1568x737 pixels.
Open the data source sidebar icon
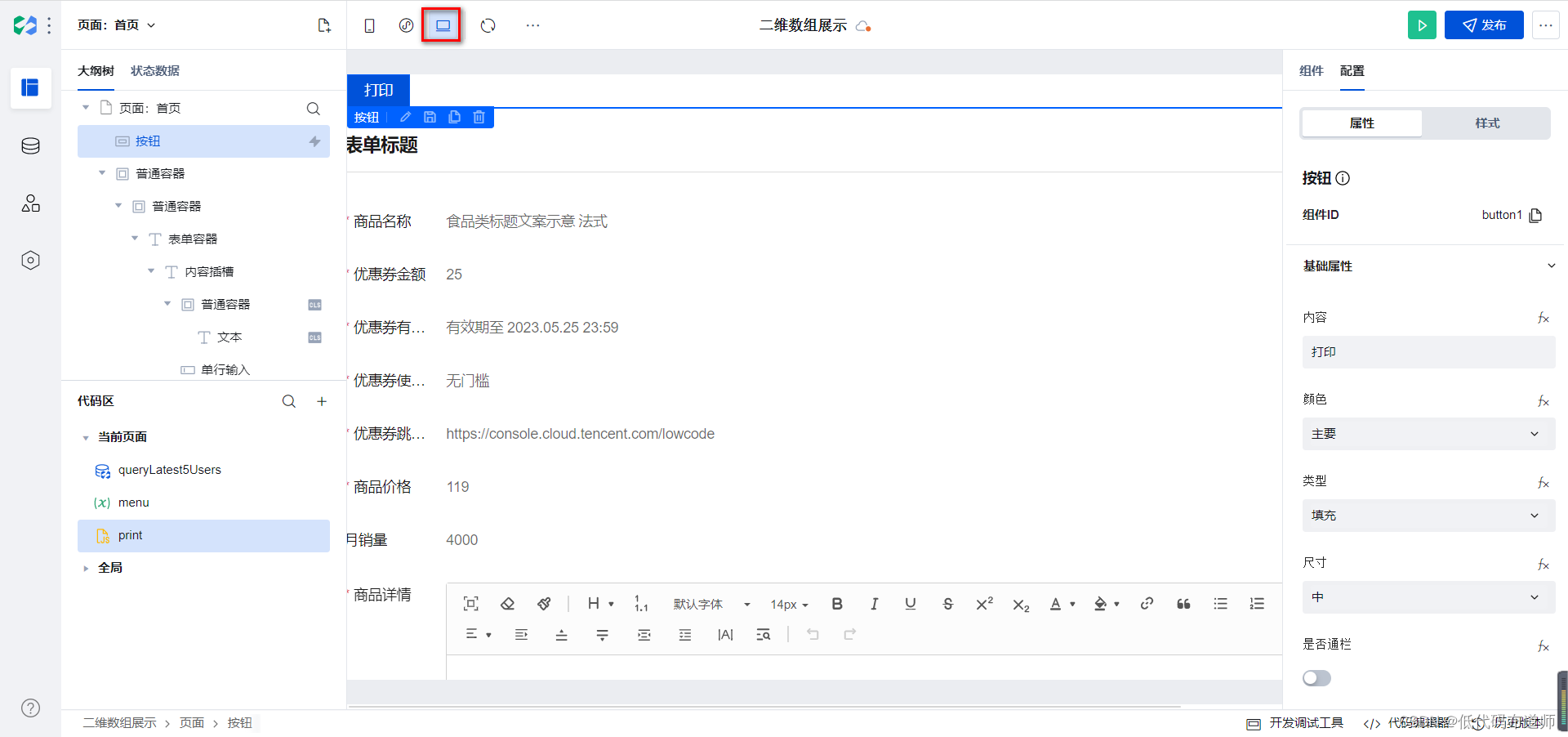click(30, 145)
